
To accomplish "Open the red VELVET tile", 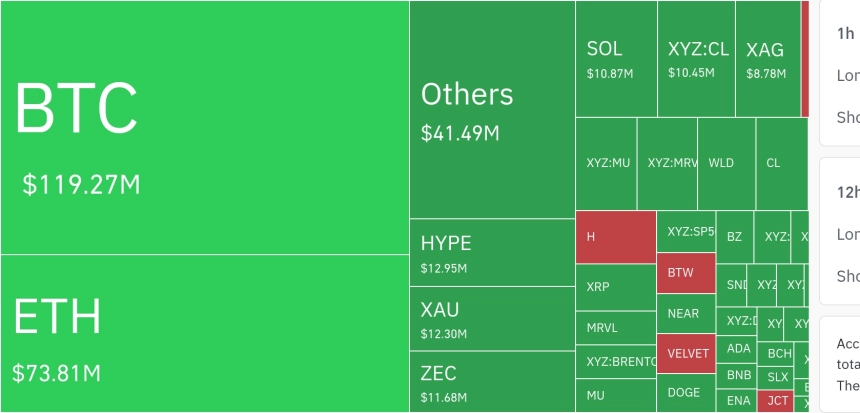I will [686, 353].
